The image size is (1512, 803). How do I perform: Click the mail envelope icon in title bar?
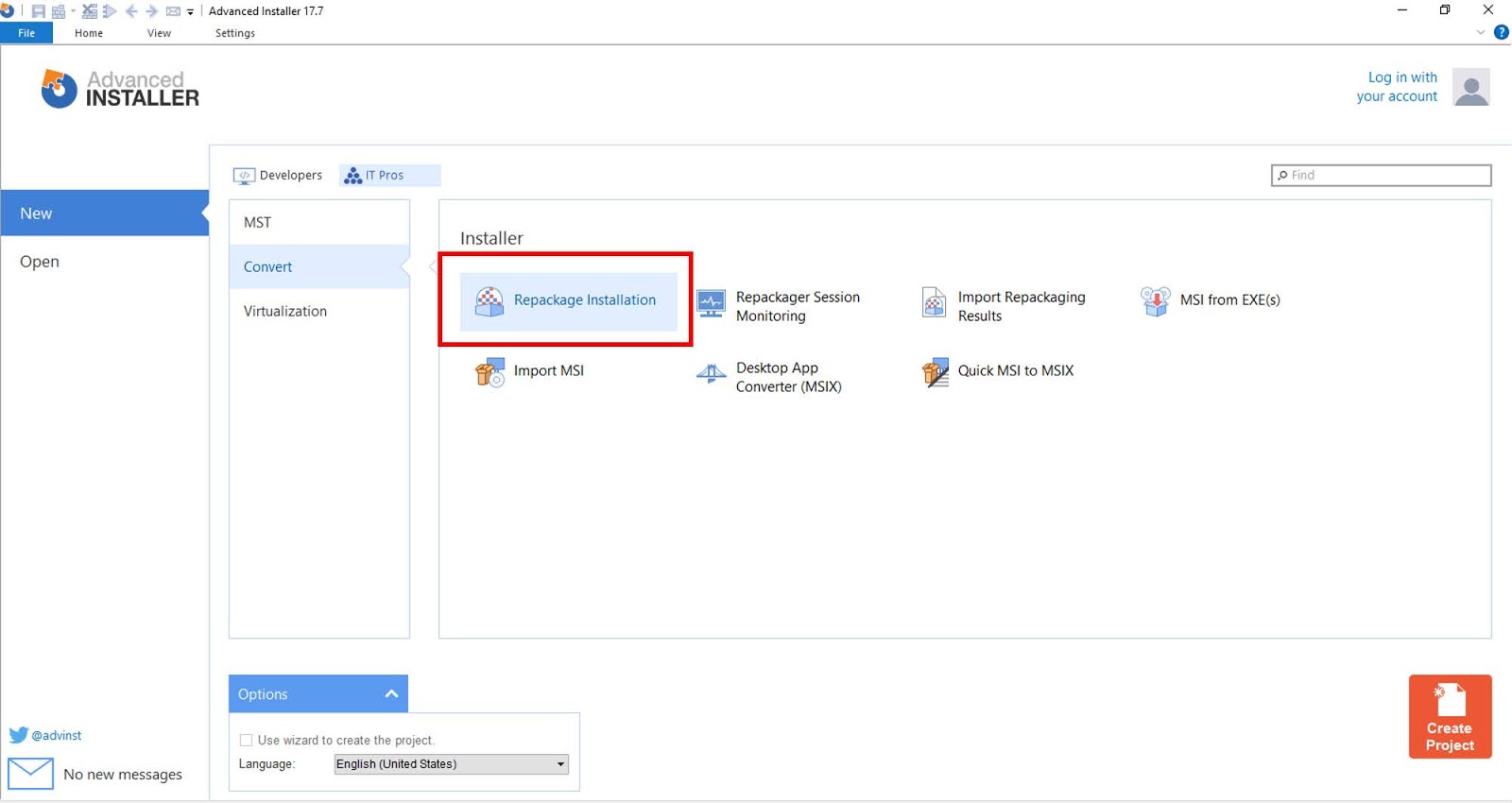coord(173,11)
